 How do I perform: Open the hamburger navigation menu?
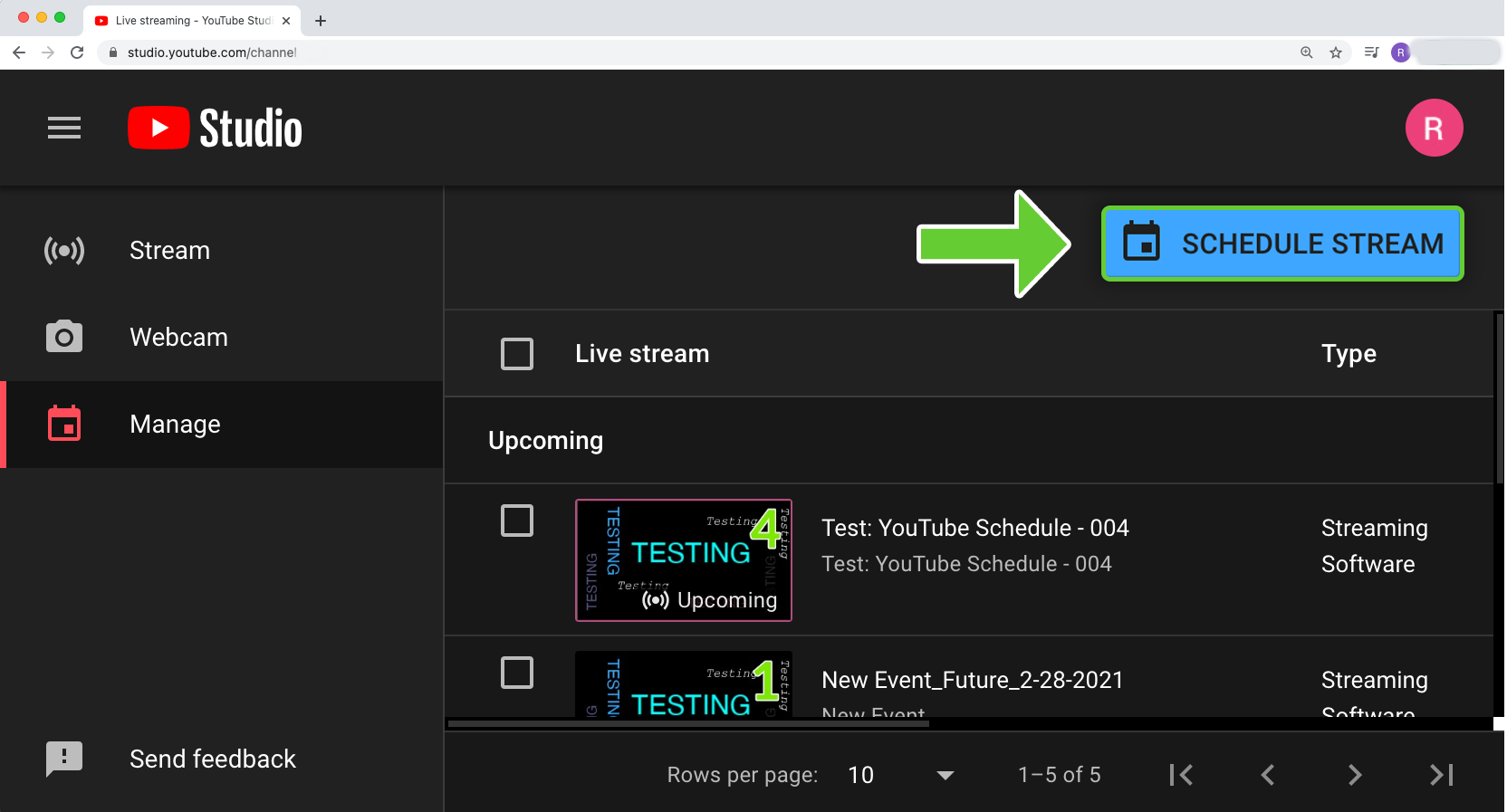(x=64, y=128)
